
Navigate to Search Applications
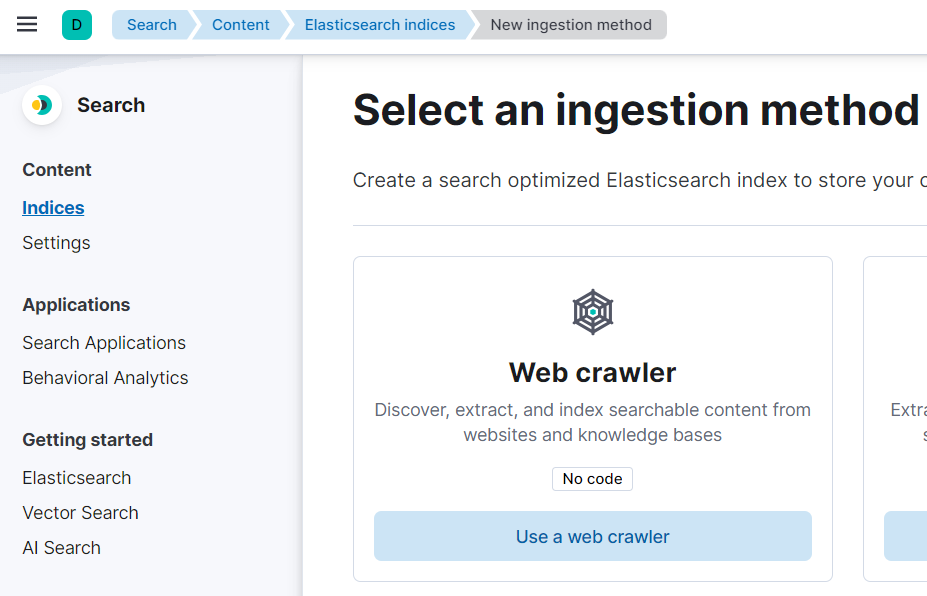pos(104,342)
